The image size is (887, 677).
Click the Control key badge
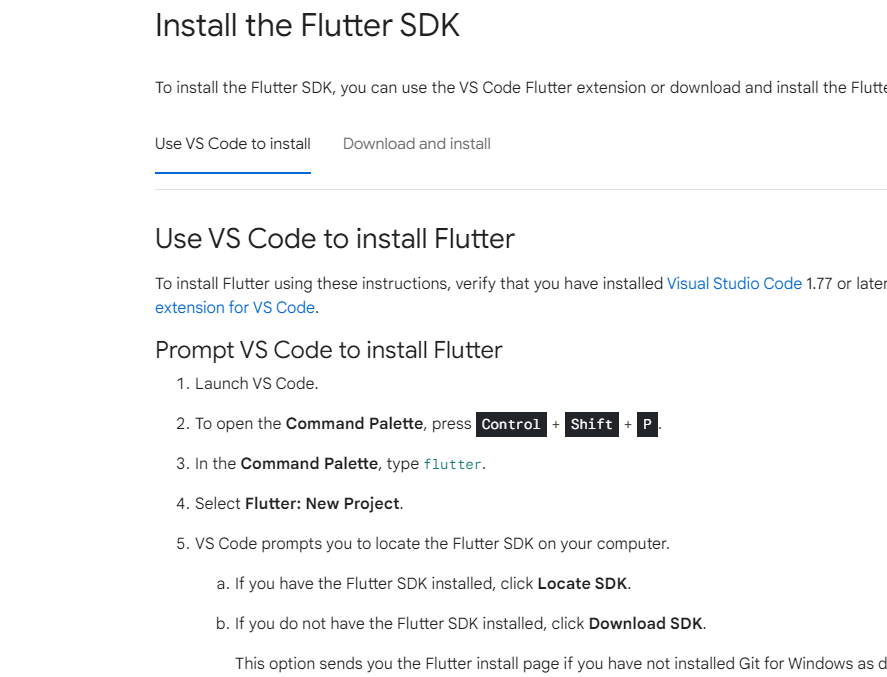click(511, 424)
